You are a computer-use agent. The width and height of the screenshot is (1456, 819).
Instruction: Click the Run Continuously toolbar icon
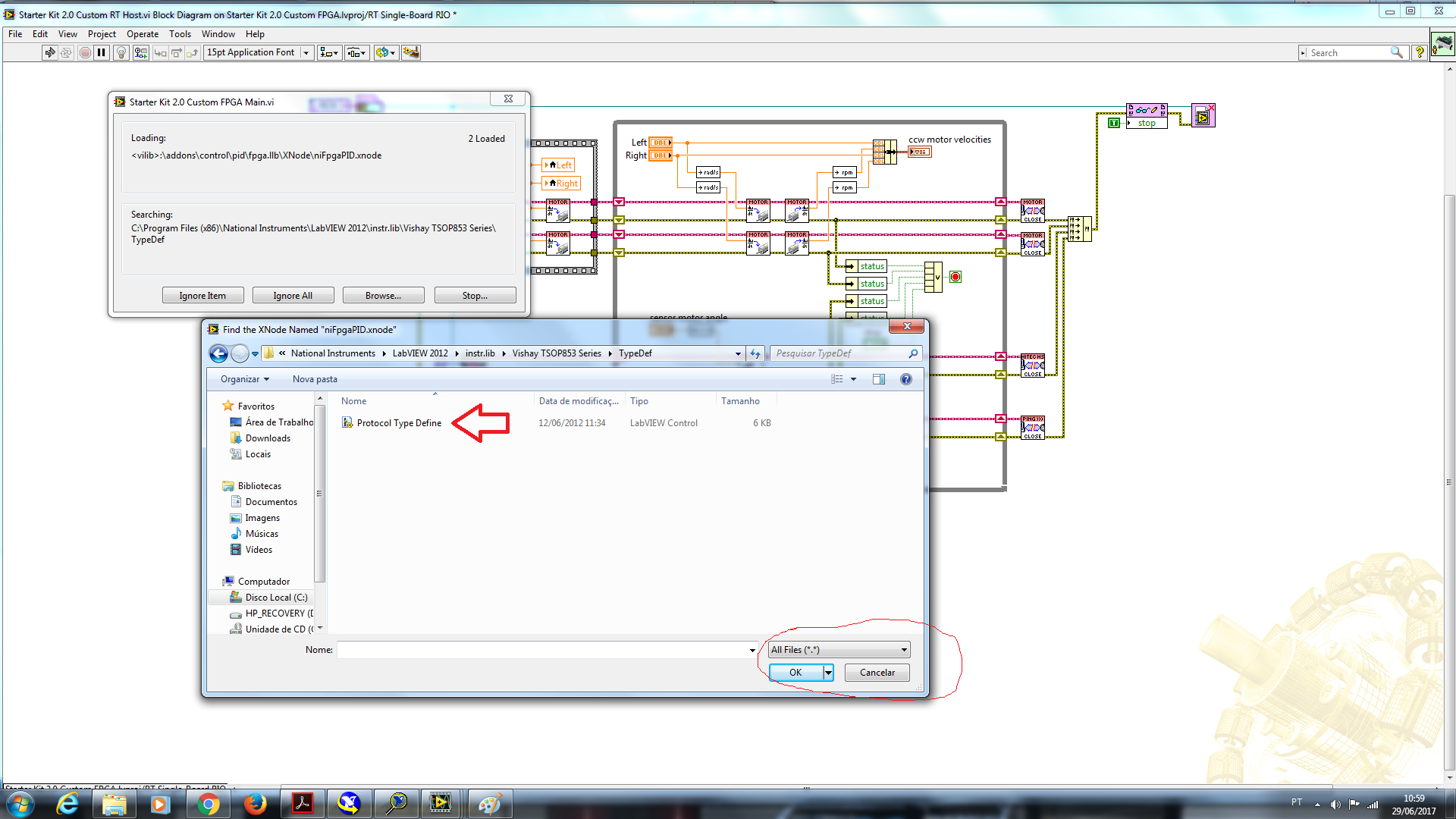point(67,52)
